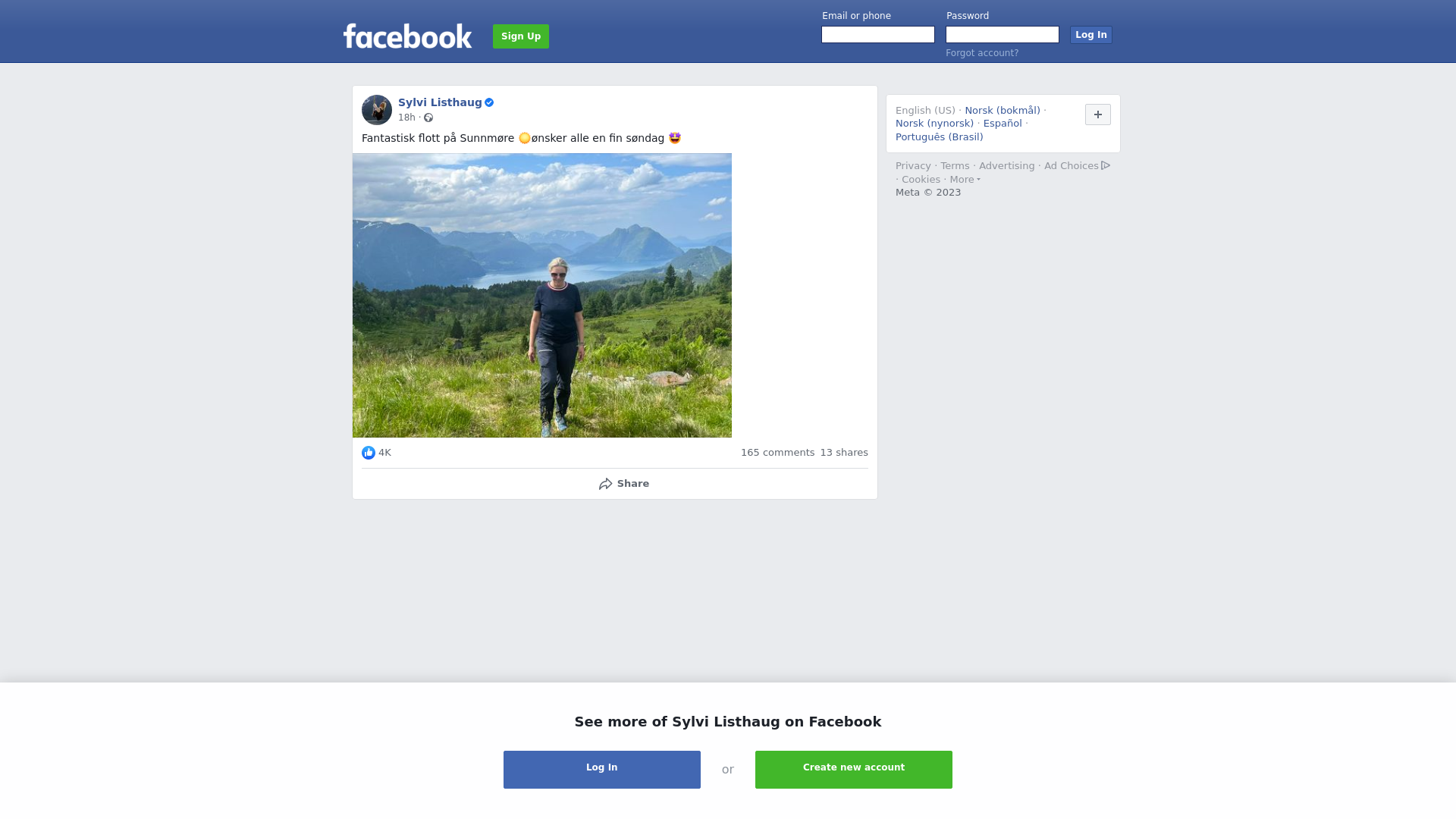Switch language to Norsk (bokmål)
1456x819 pixels.
[1003, 111]
